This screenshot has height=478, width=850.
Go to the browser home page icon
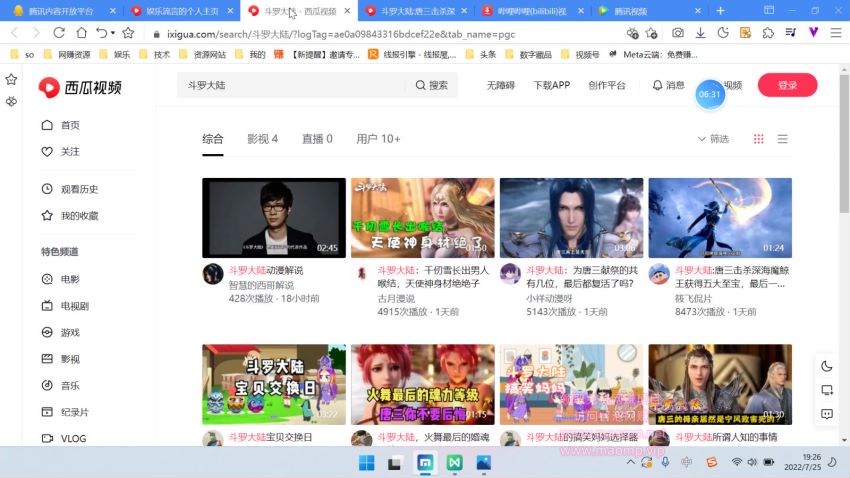point(81,33)
